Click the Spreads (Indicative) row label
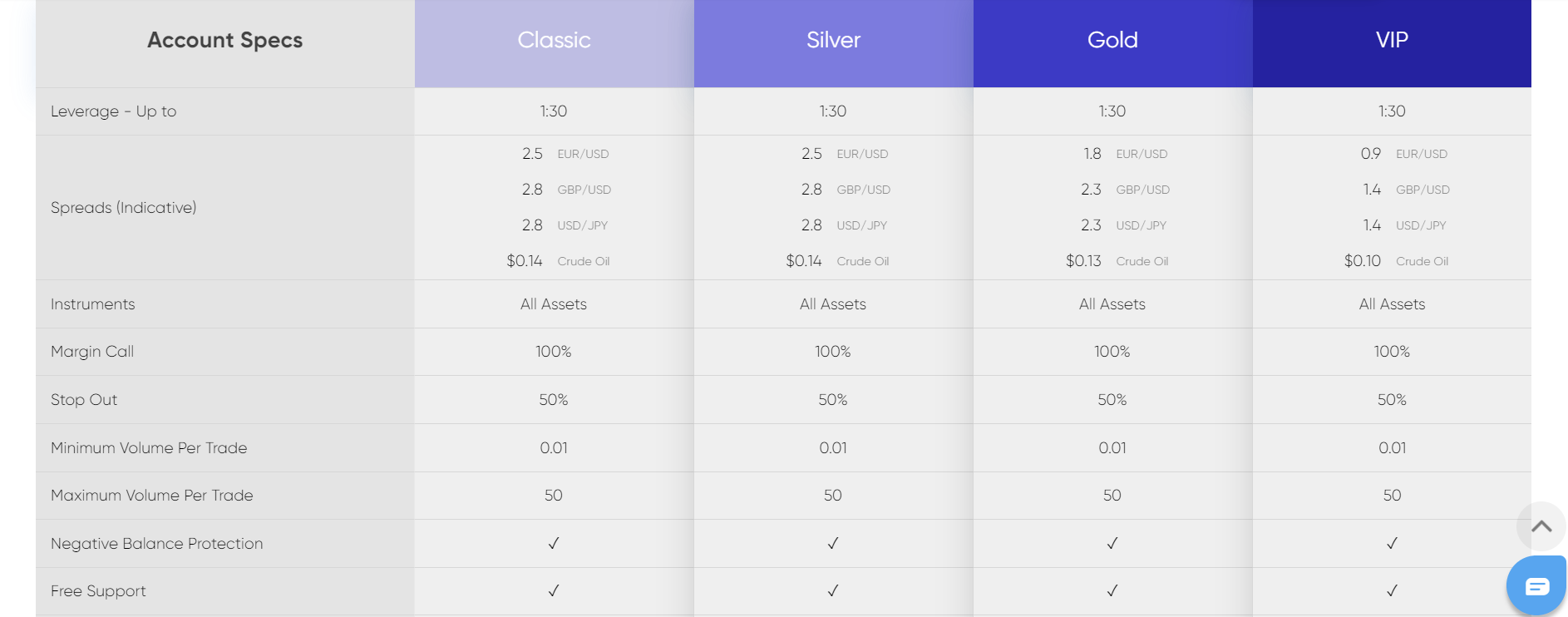 point(124,208)
